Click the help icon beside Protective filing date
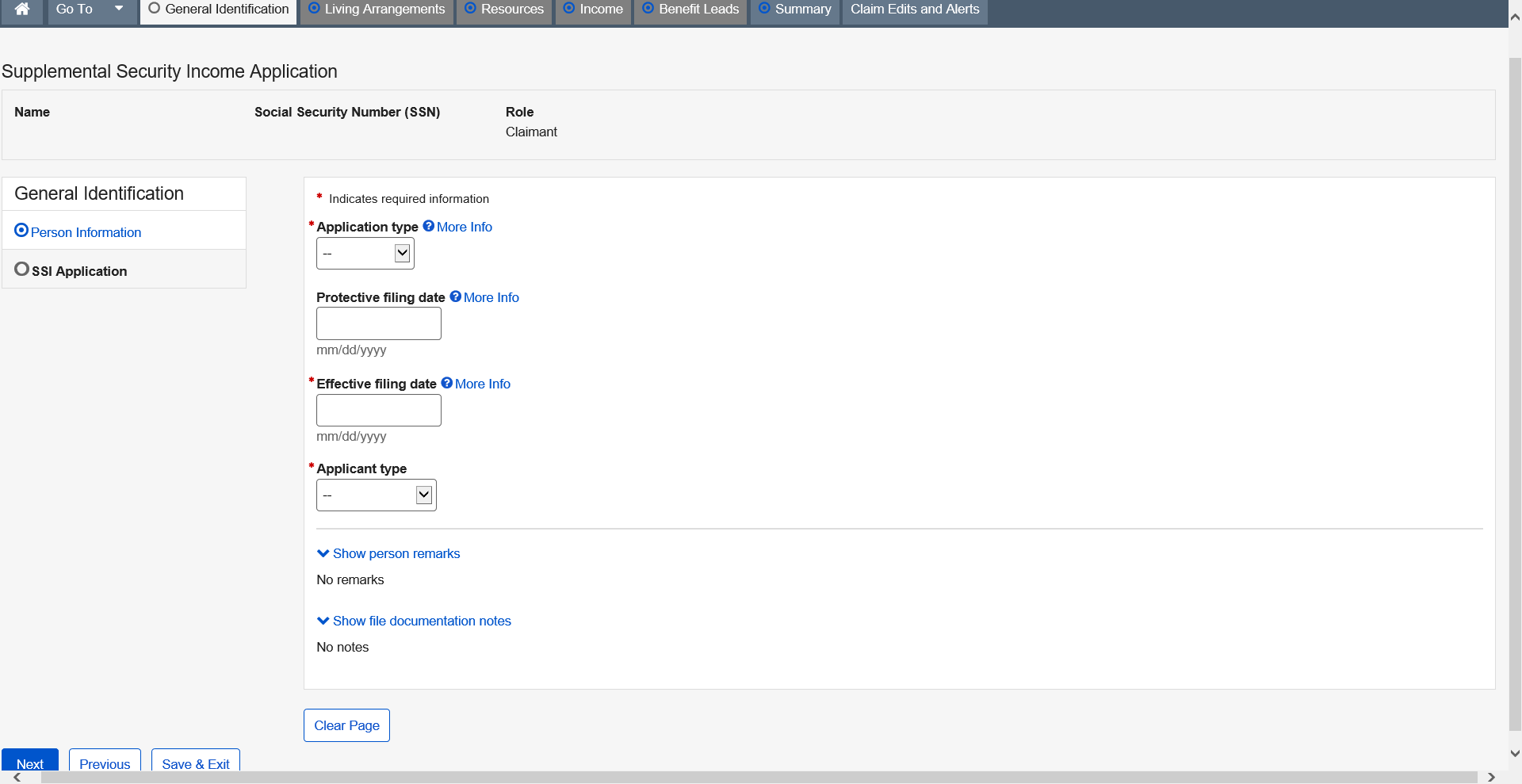The width and height of the screenshot is (1522, 784). pos(456,296)
